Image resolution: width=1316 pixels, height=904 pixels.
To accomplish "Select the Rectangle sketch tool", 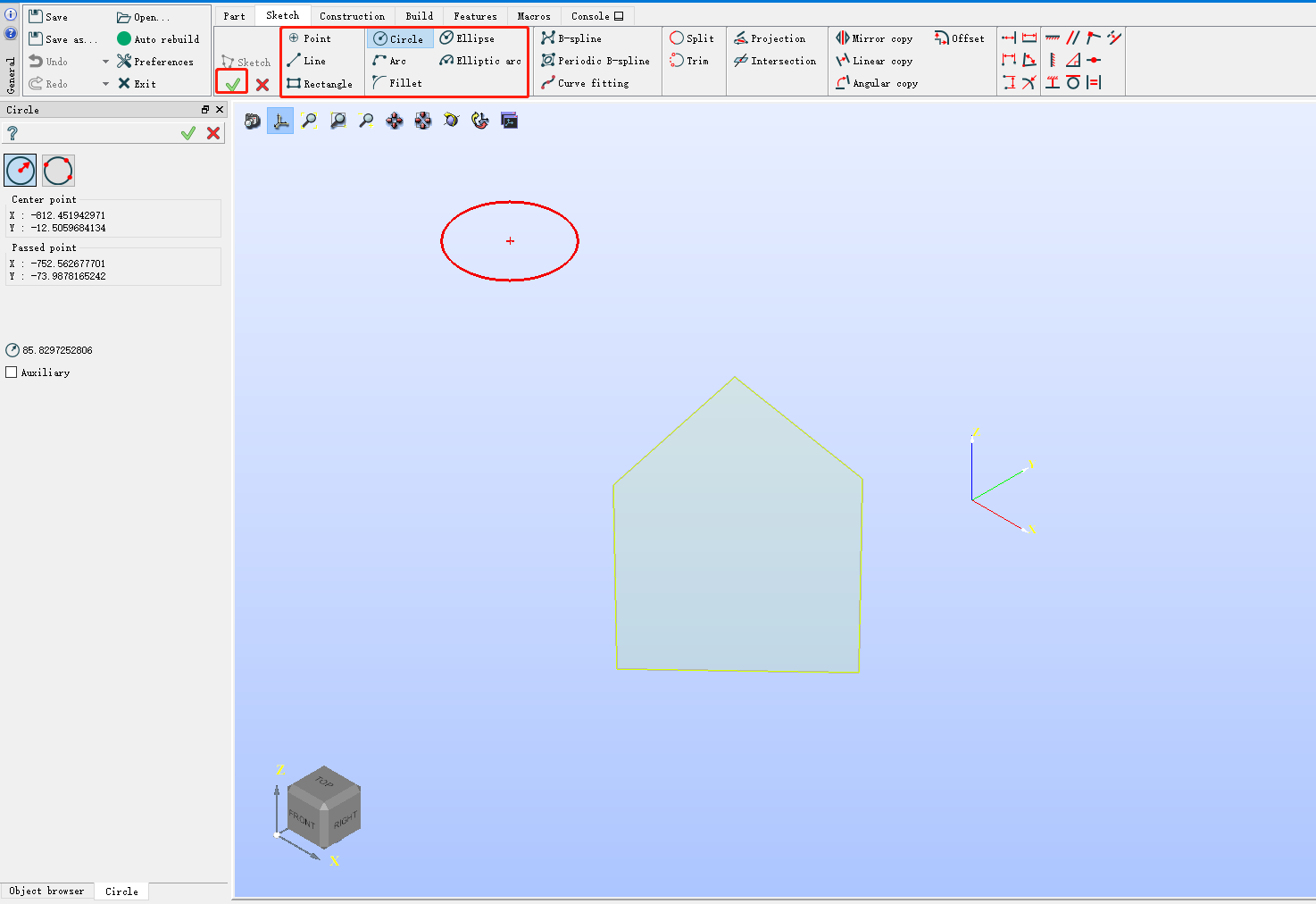I will coord(320,83).
